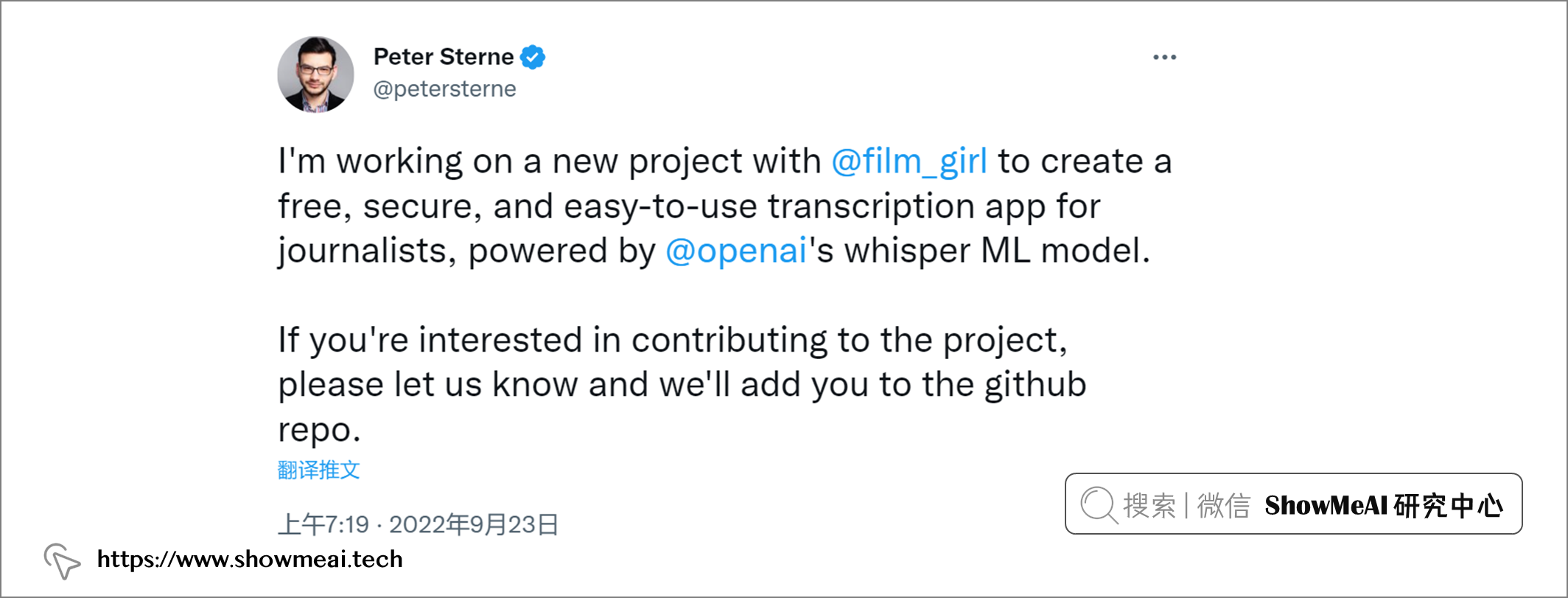Click the word "github" in the tweet
The width and height of the screenshot is (1568, 598).
[1035, 385]
